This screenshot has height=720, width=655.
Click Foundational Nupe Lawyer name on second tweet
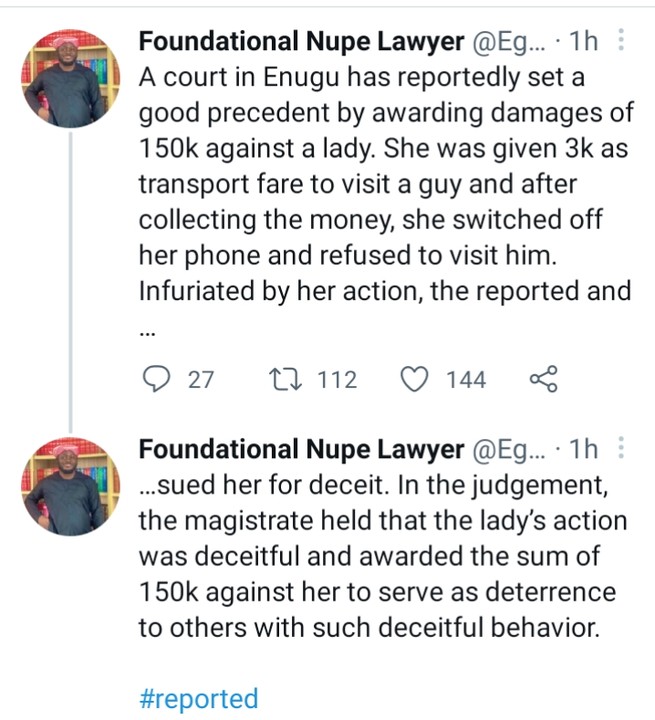pos(301,449)
